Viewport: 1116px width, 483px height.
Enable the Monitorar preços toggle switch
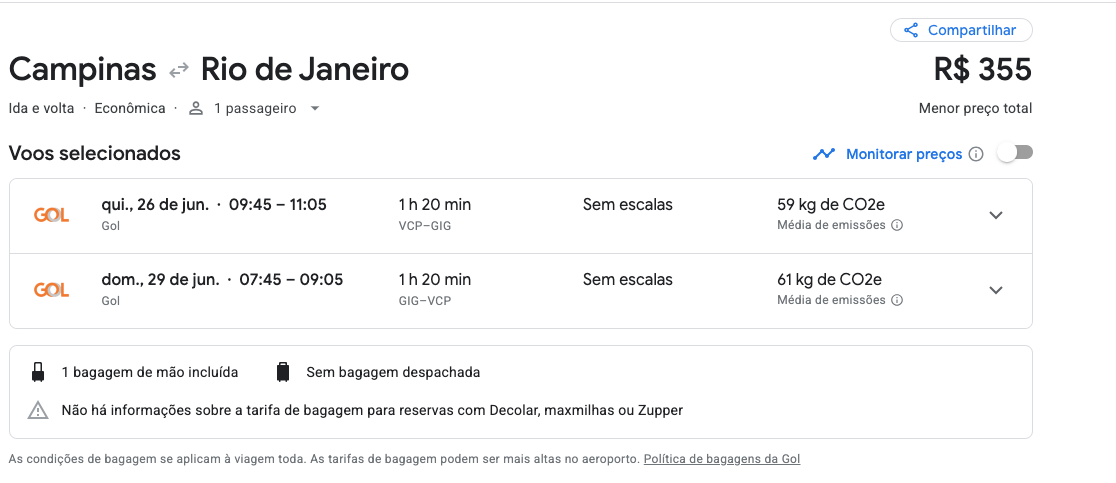tap(1015, 153)
